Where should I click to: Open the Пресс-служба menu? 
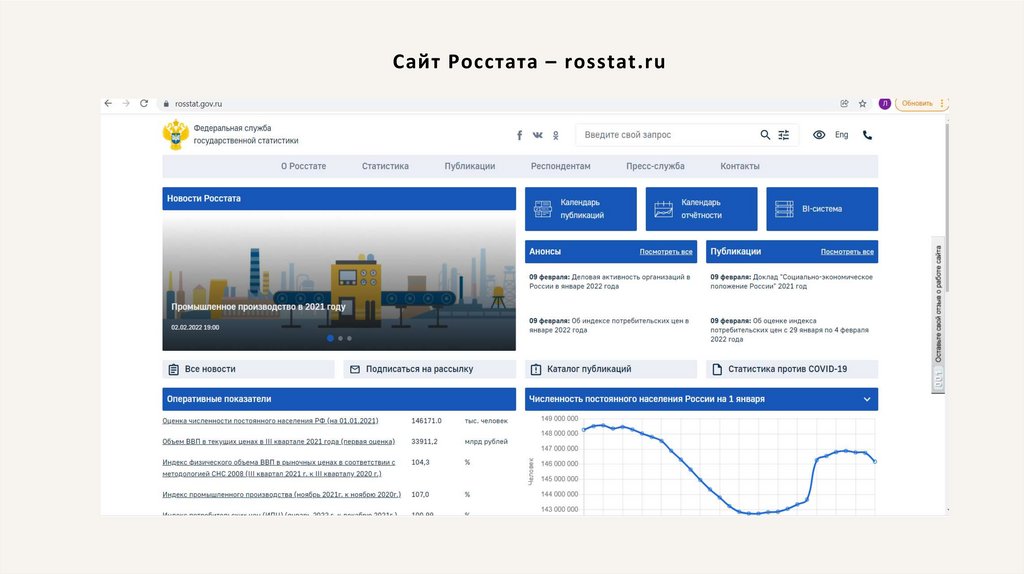tap(655, 166)
